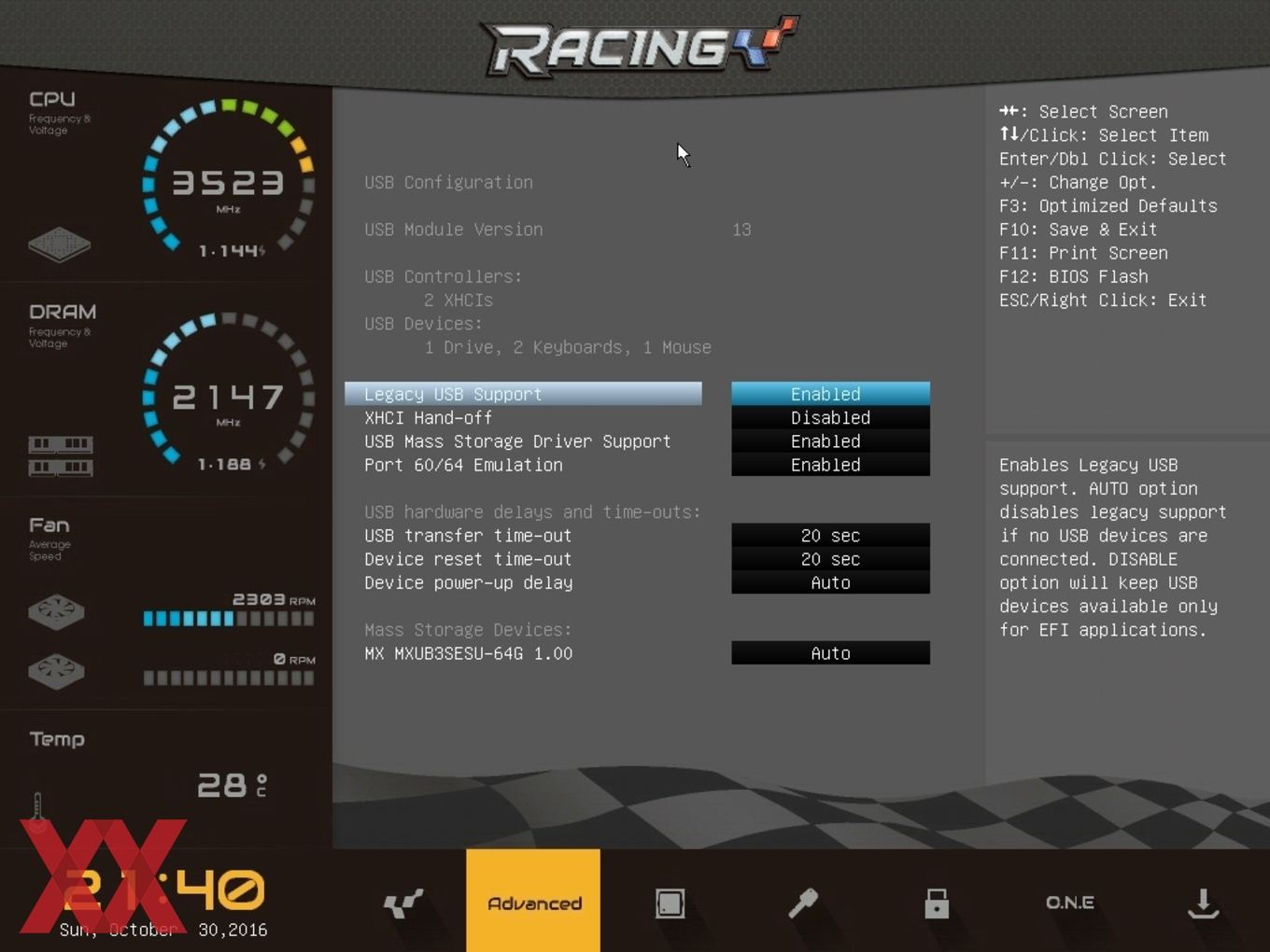
Task: Click the date Sun, October 30,2016
Action: (163, 930)
